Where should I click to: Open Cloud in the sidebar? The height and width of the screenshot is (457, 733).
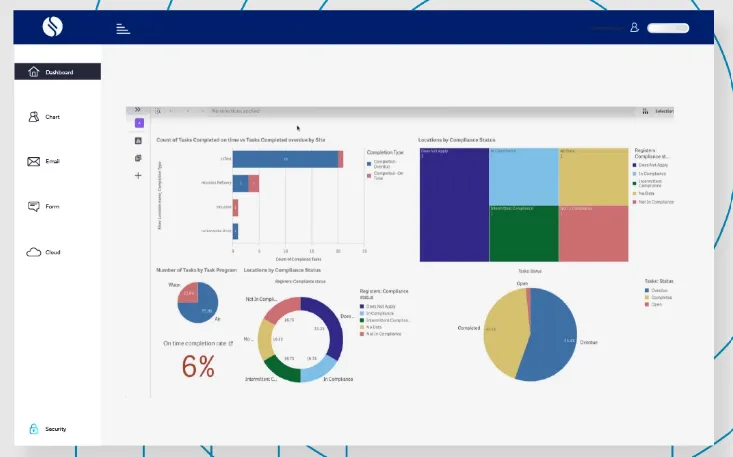click(x=53, y=252)
